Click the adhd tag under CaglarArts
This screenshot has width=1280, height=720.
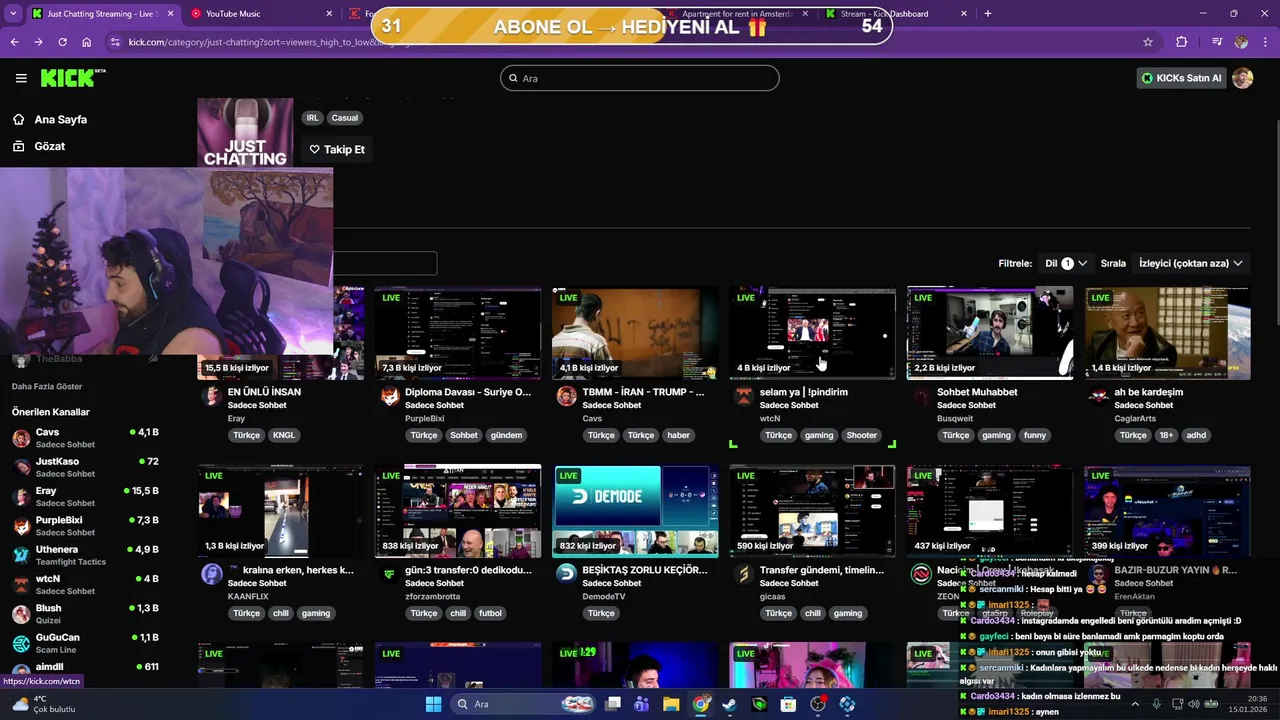(x=1196, y=435)
